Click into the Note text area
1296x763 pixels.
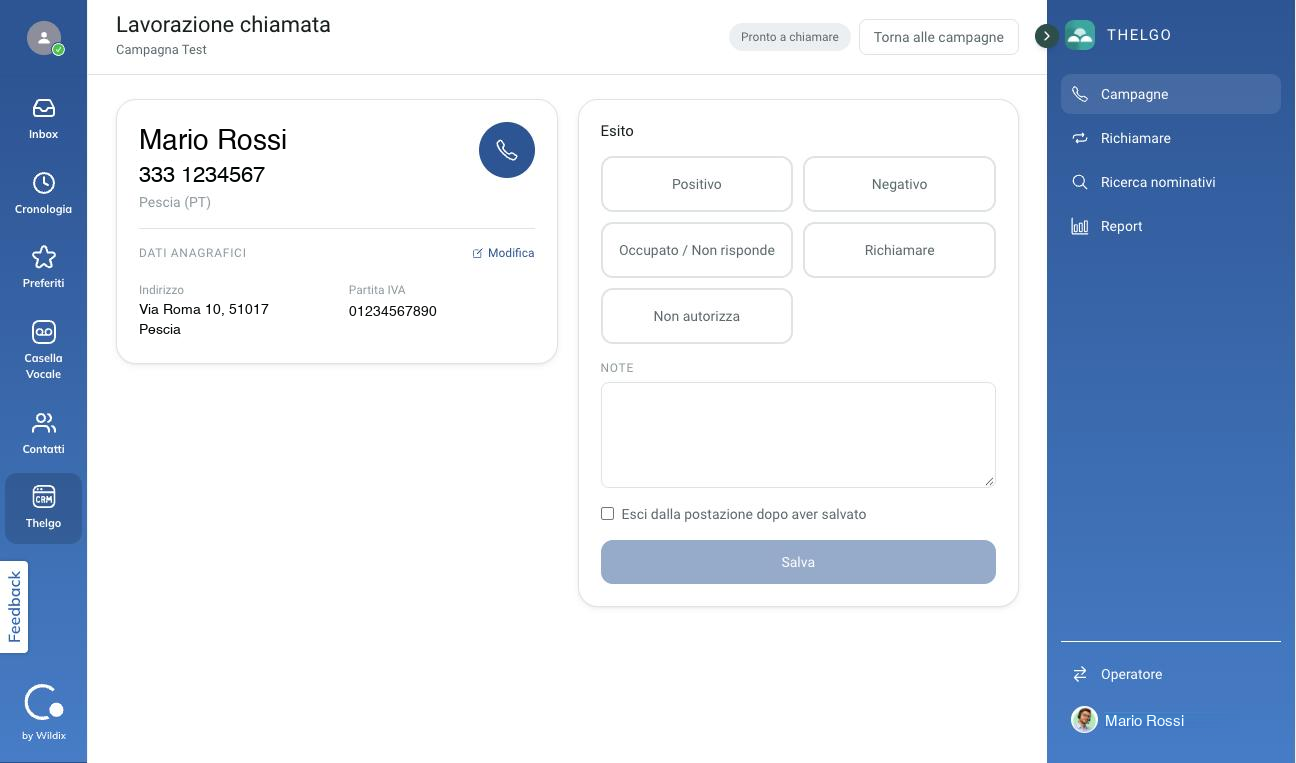798,435
